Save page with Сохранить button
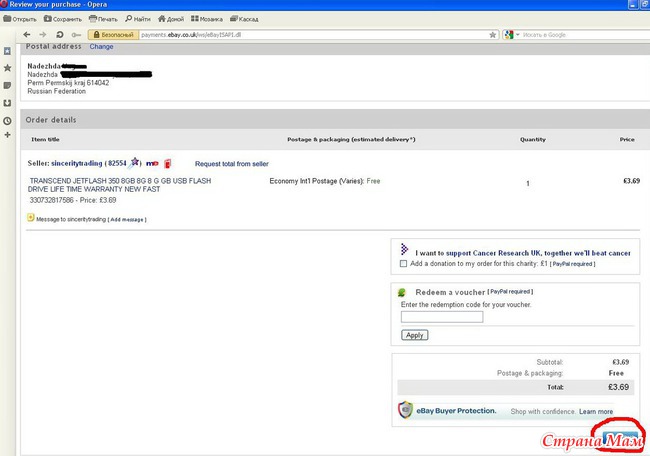The height and width of the screenshot is (456, 650). [63, 19]
